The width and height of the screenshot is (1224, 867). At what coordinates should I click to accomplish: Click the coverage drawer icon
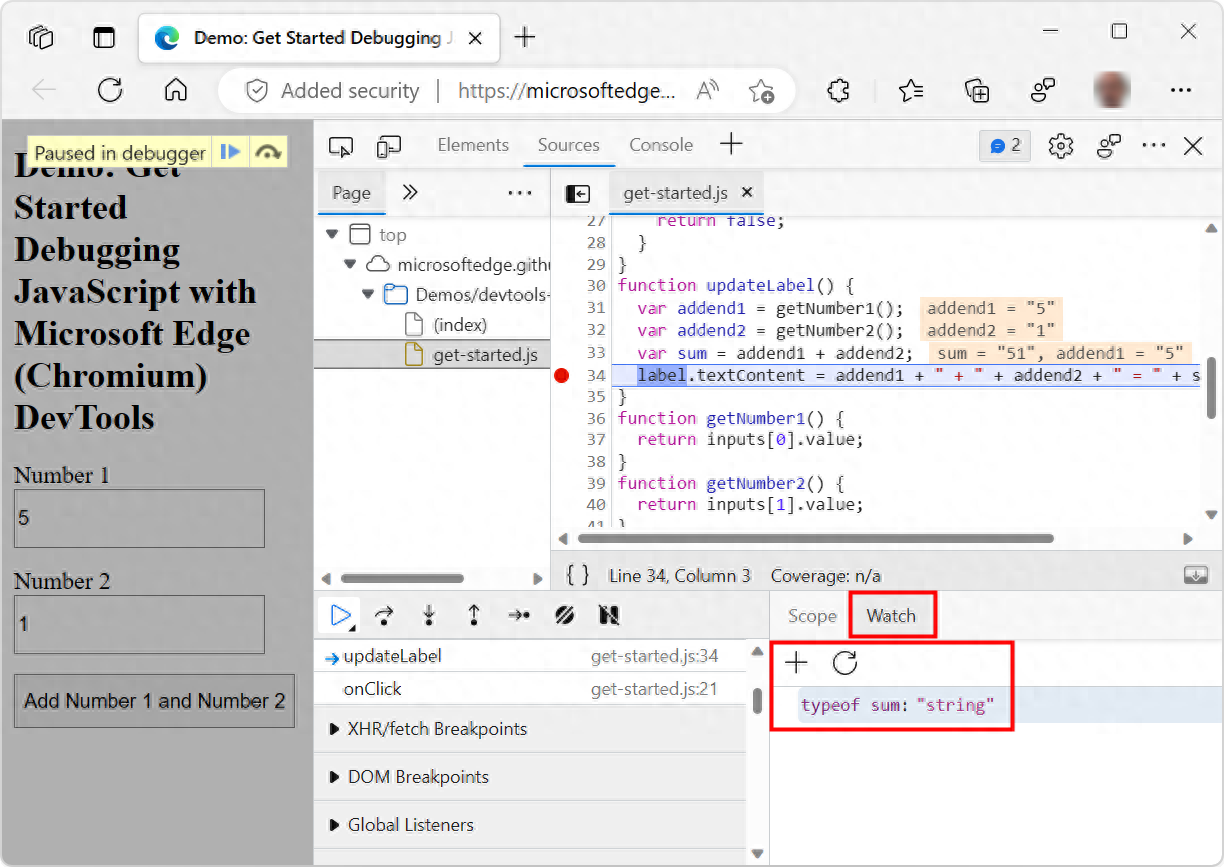tap(1195, 575)
